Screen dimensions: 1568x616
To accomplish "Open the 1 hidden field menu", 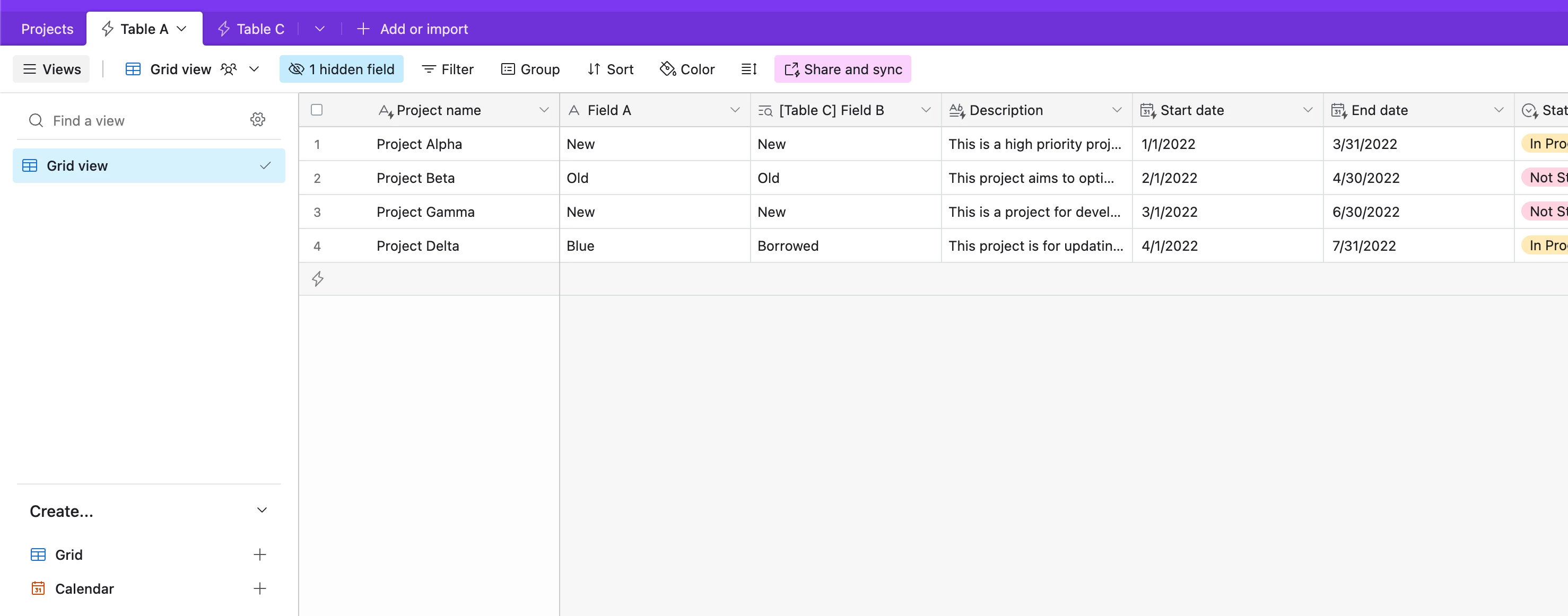I will point(342,69).
